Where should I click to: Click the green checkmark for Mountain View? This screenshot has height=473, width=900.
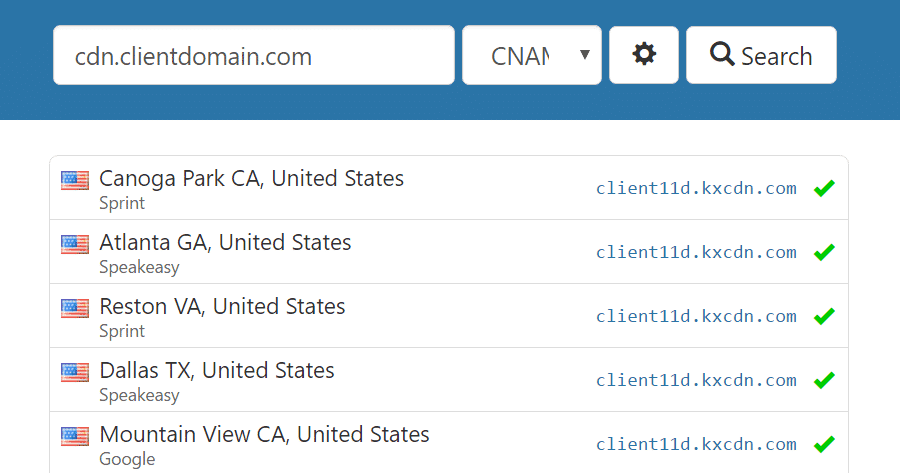[824, 444]
